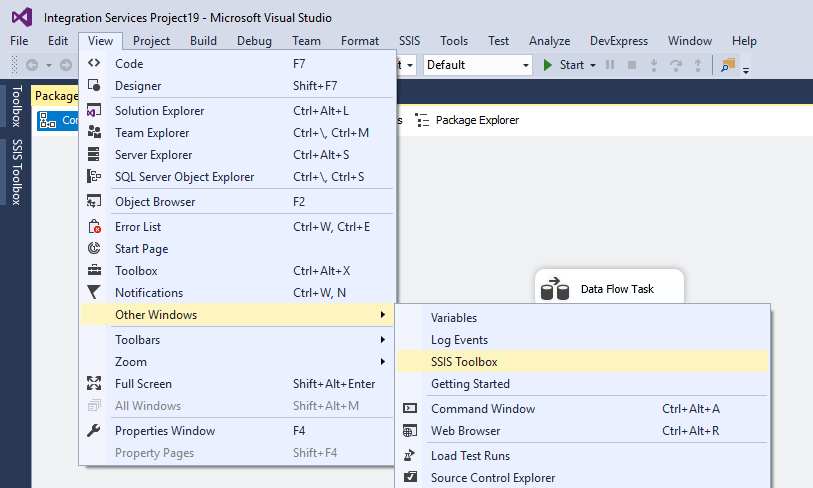Click the Error List icon
The image size is (813, 488).
coord(94,227)
